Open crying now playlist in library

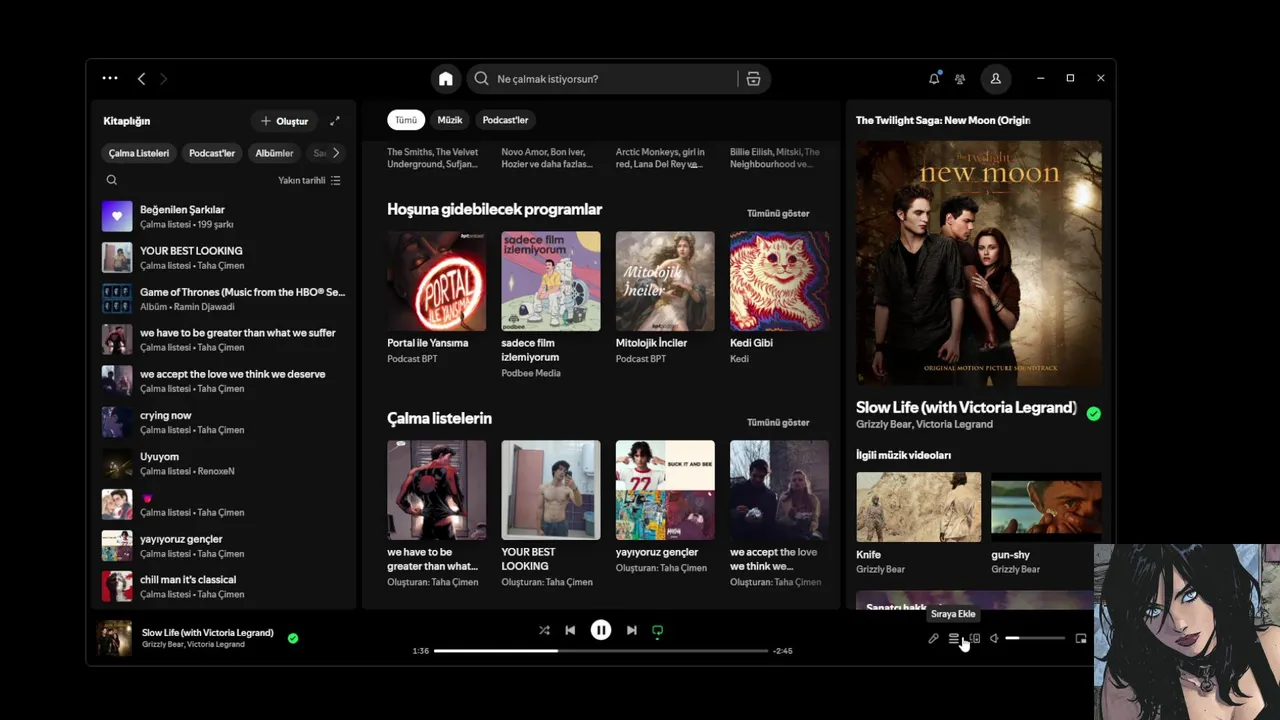pos(223,422)
